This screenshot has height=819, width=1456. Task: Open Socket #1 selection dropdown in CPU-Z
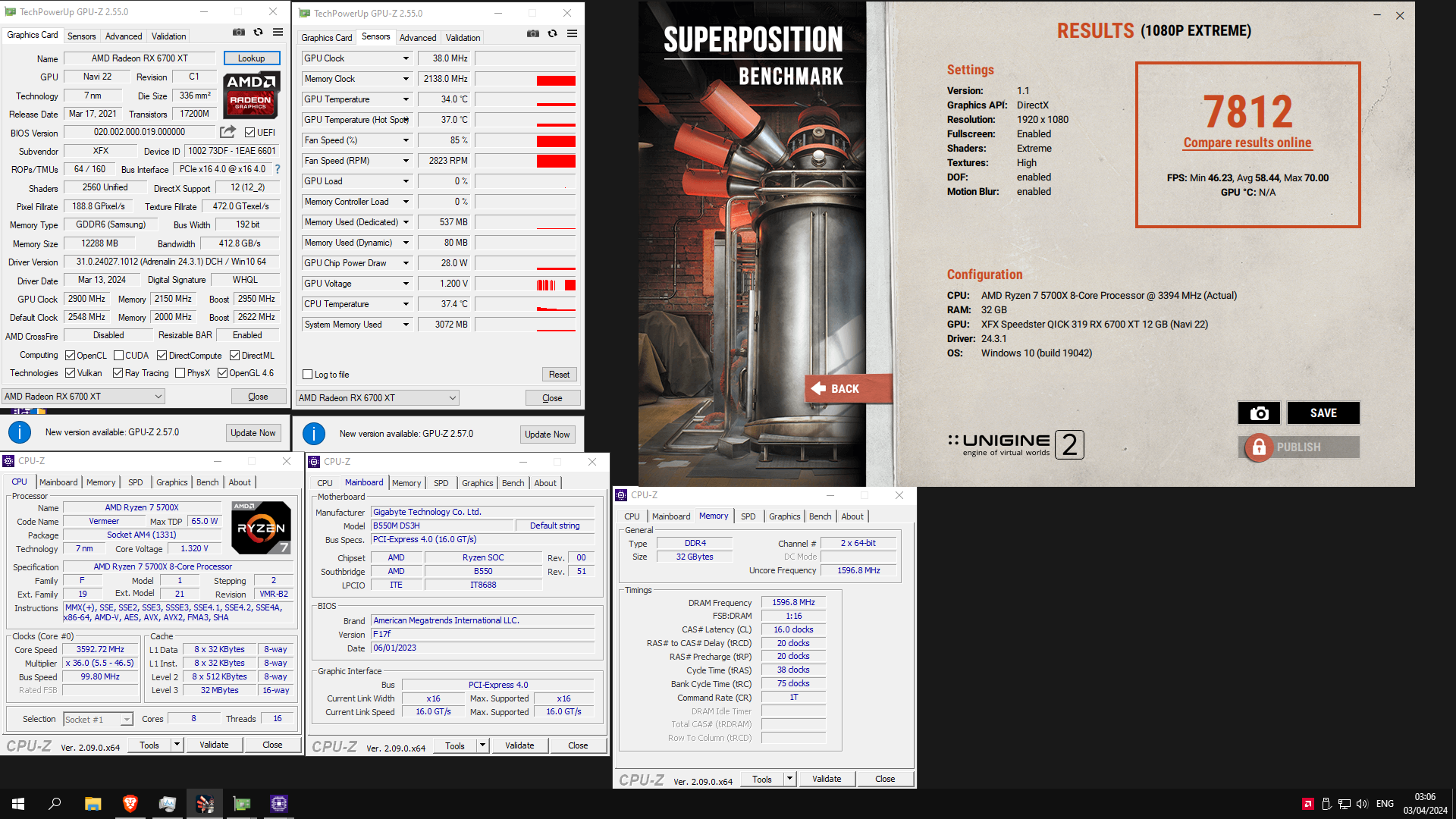pos(127,720)
